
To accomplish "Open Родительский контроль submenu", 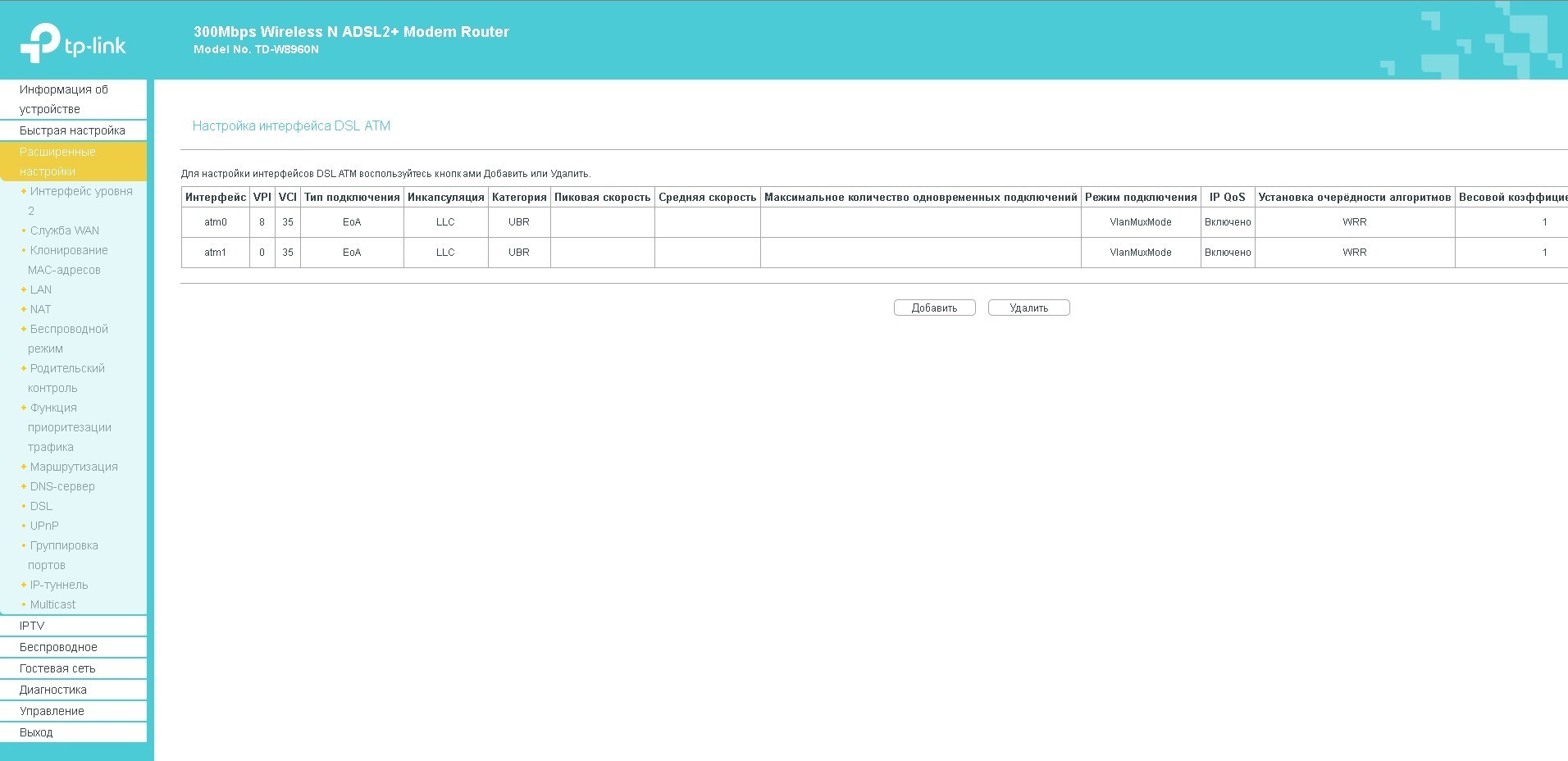I will [67, 368].
